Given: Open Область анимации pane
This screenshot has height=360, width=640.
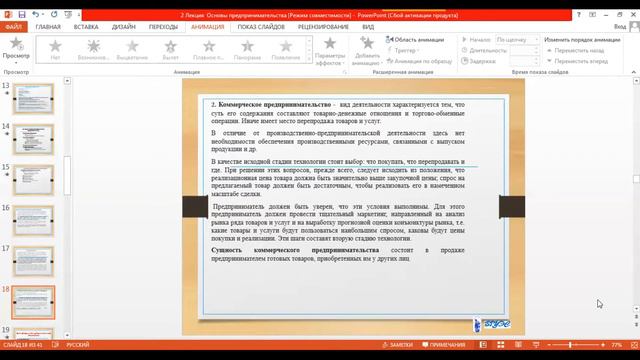Looking at the screenshot, I should 415,40.
